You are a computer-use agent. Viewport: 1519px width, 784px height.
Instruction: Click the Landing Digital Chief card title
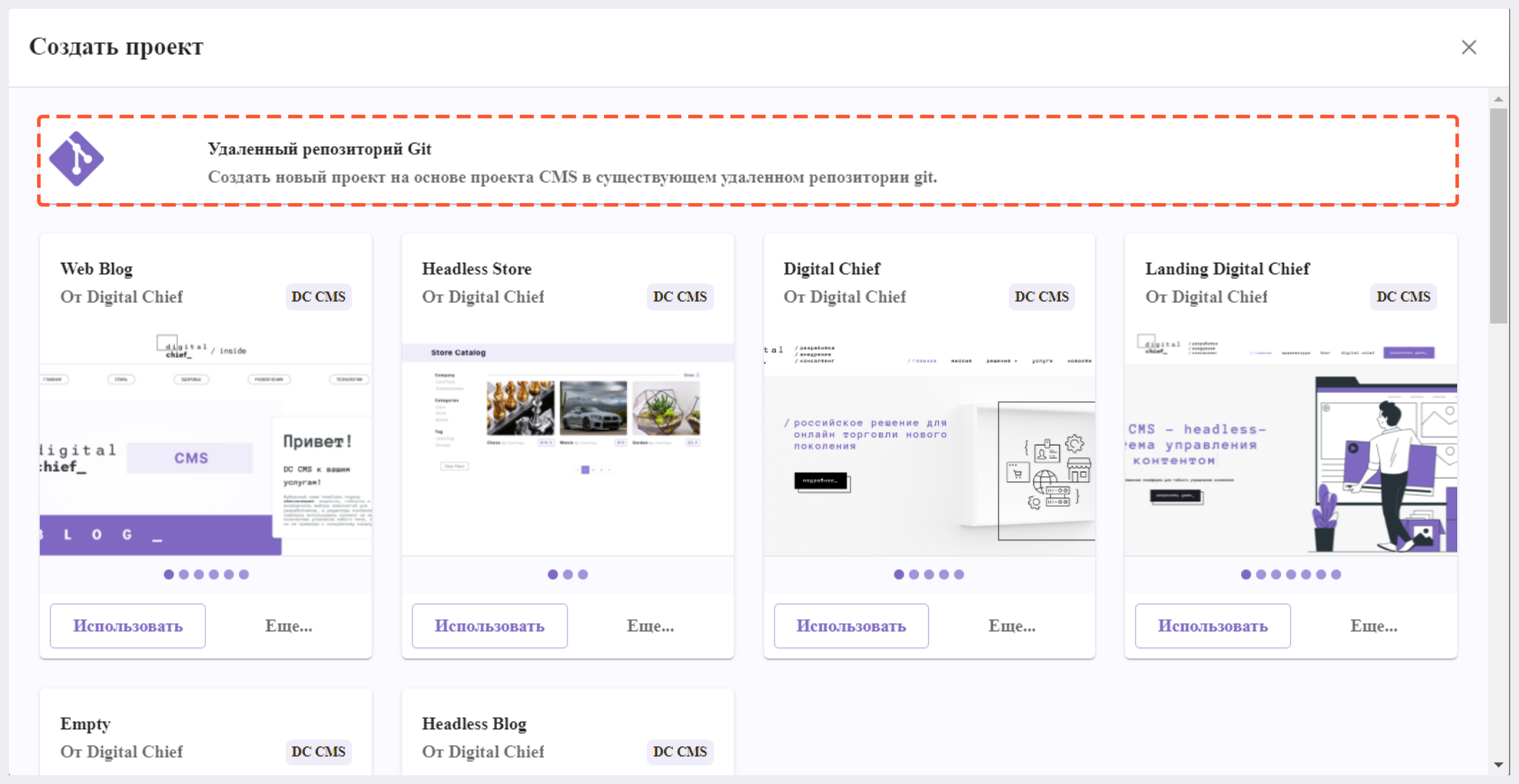pyautogui.click(x=1227, y=269)
